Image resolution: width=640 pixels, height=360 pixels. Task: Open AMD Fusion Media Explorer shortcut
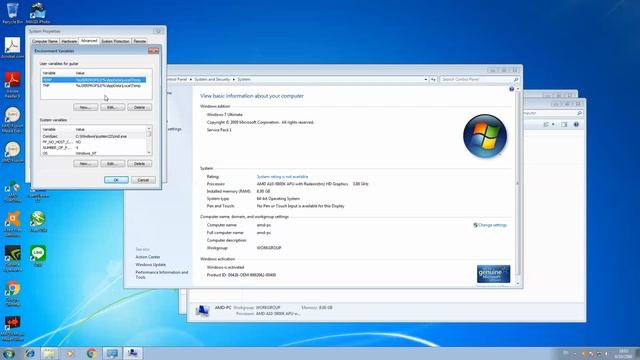[12, 119]
